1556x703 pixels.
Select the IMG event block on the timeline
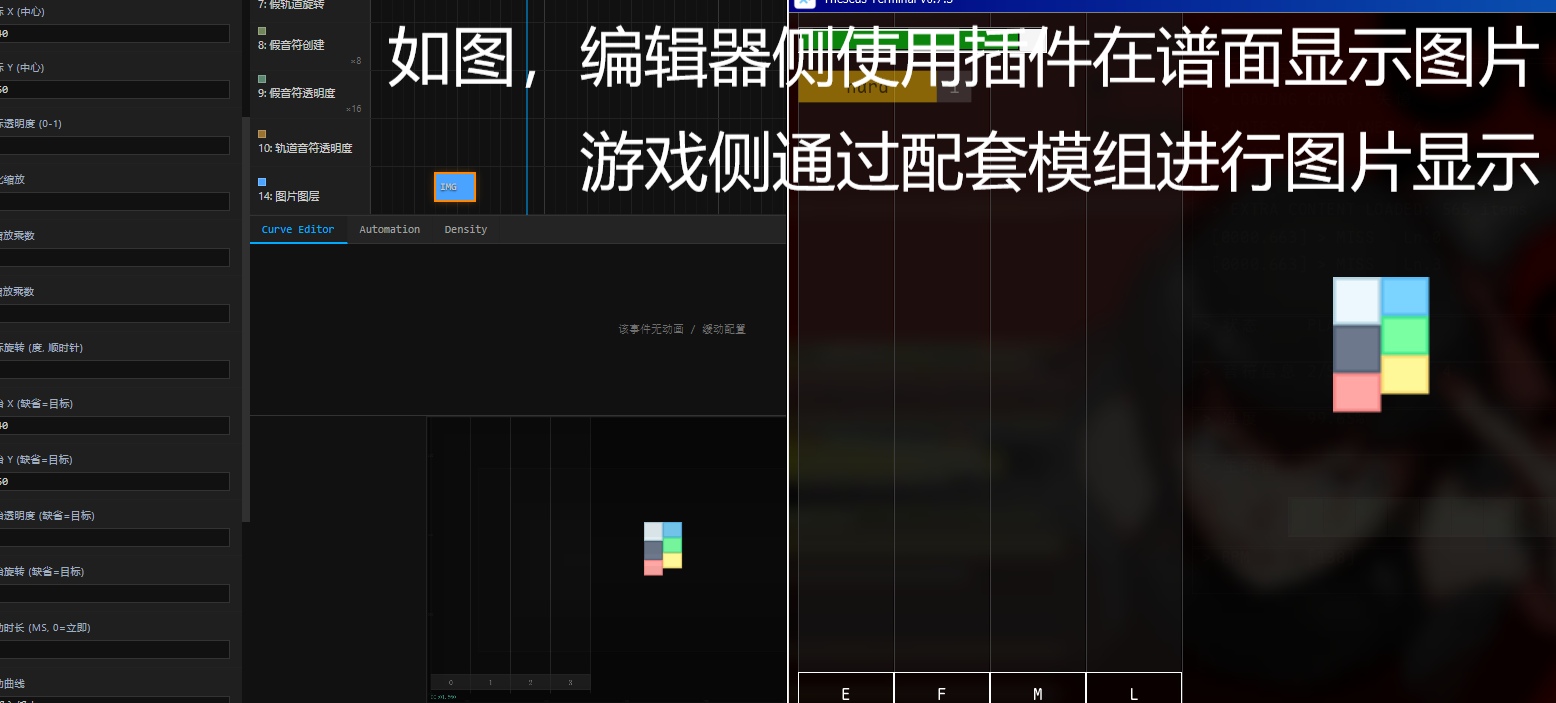(455, 187)
